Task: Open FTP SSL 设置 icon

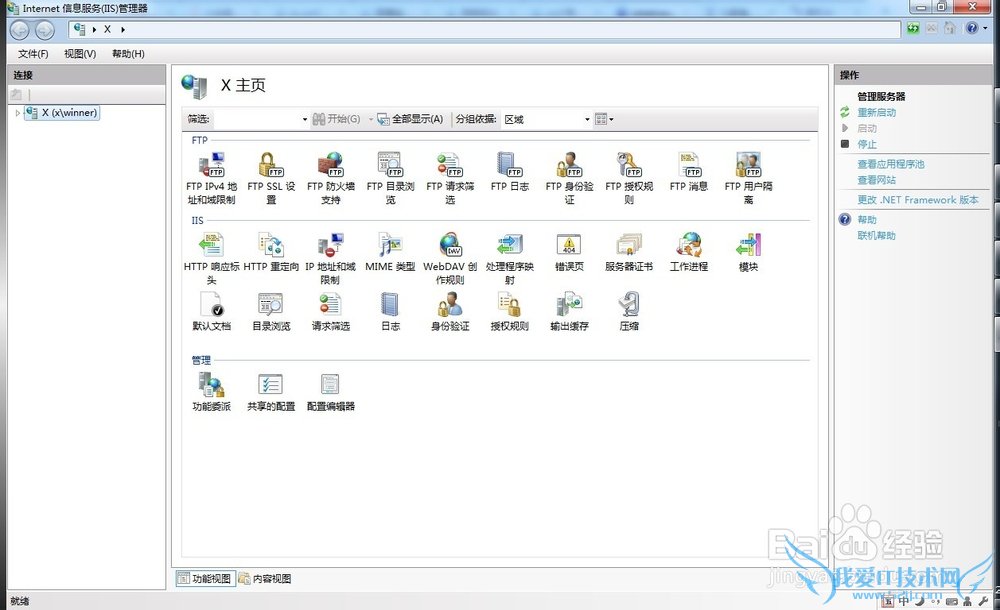Action: click(271, 178)
